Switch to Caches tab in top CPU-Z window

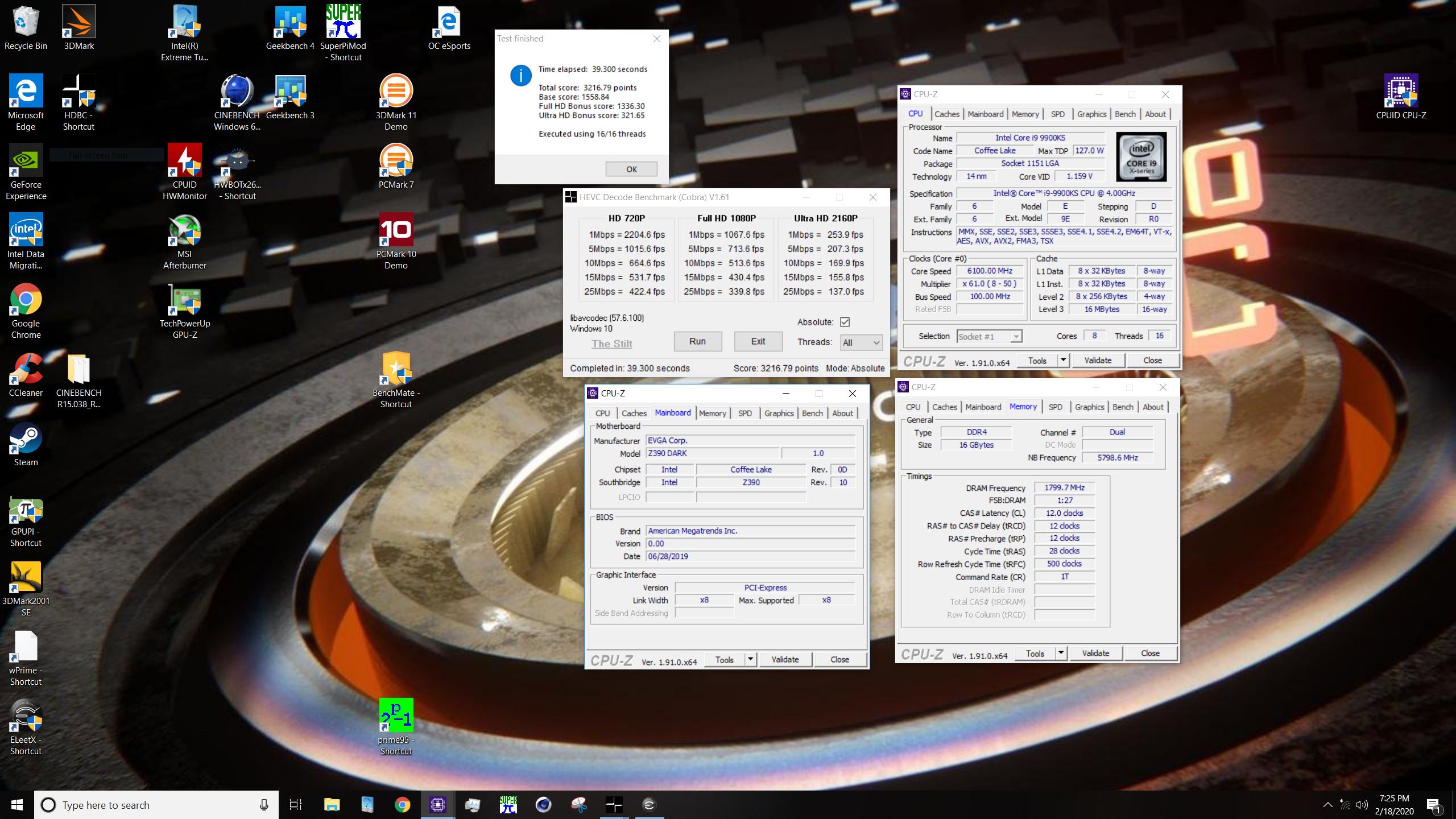click(x=946, y=114)
